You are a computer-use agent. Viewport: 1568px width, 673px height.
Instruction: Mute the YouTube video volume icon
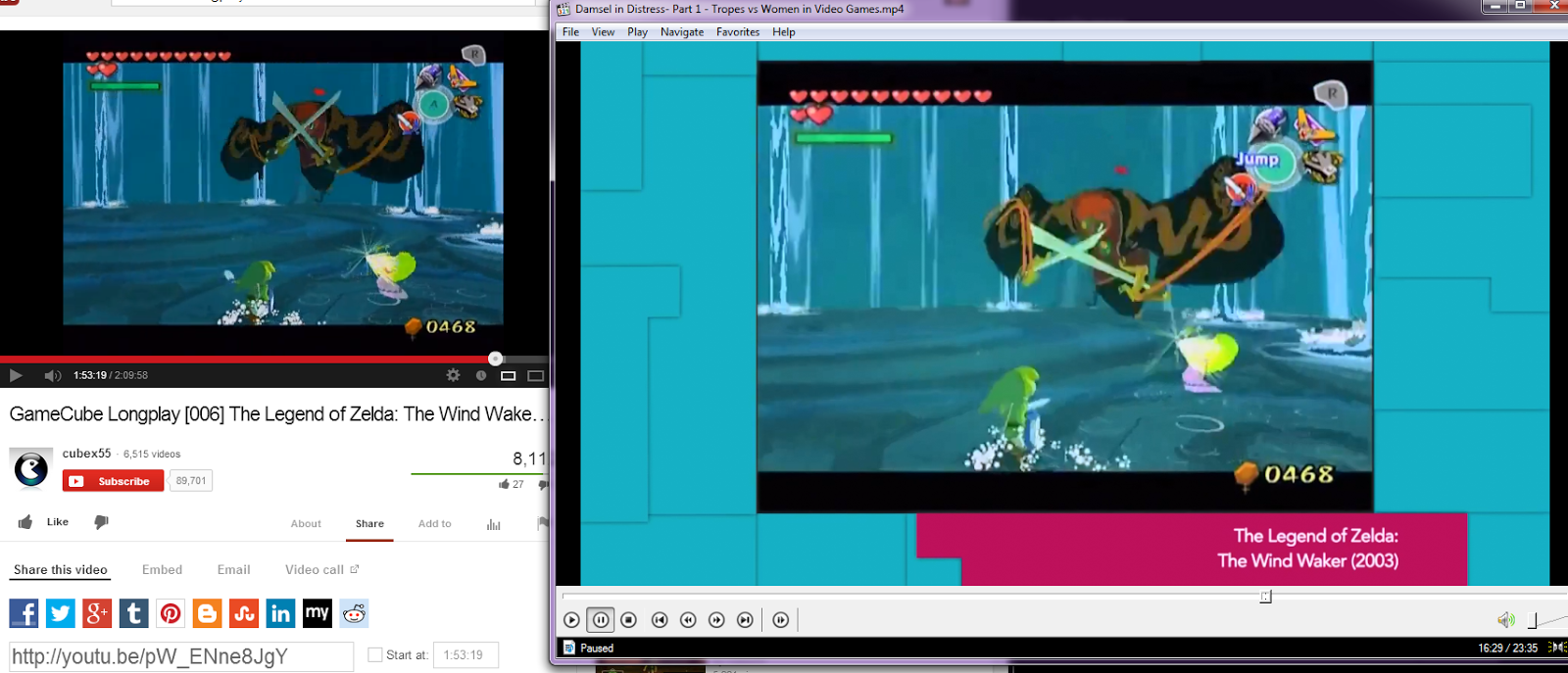pos(53,375)
